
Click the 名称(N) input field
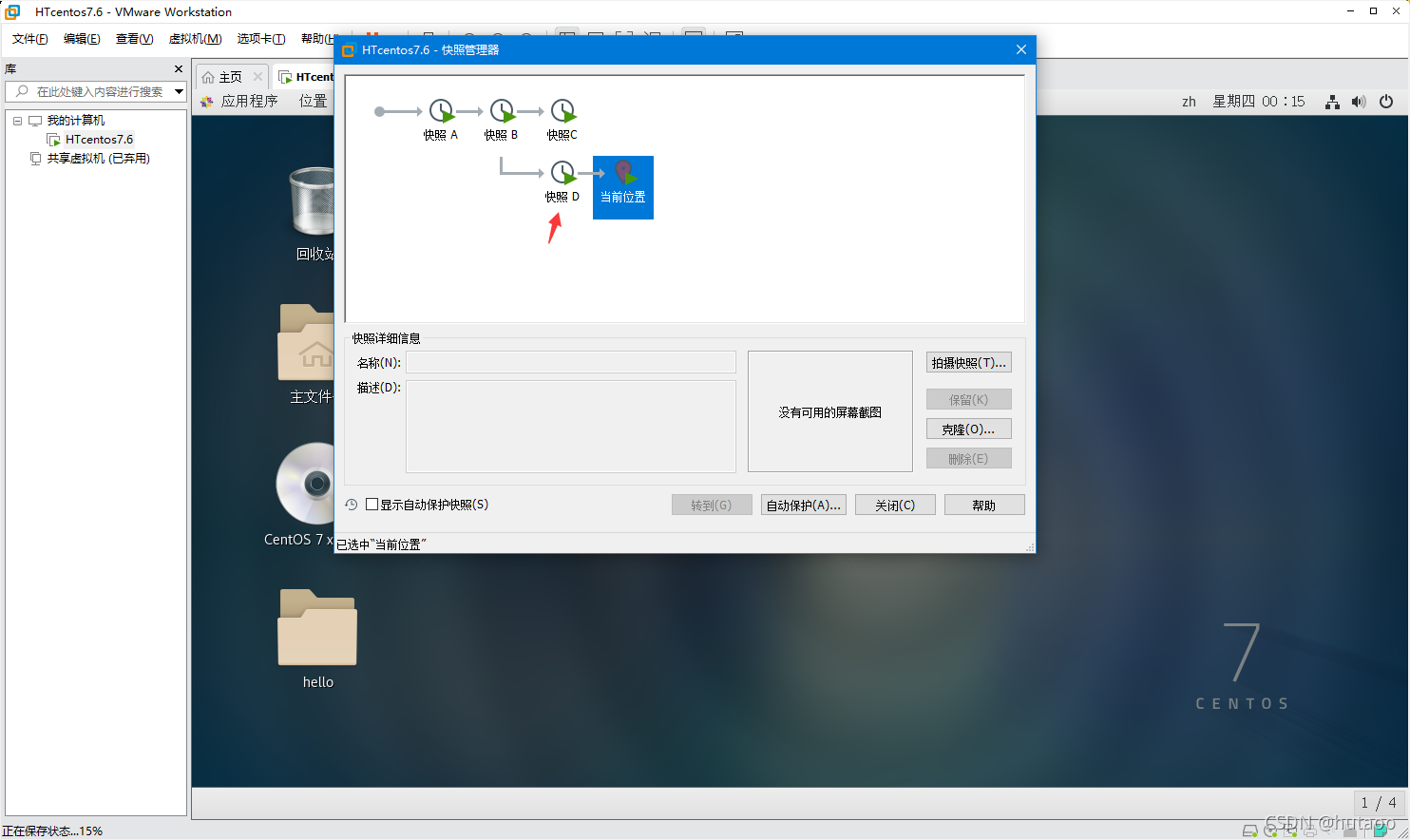[x=571, y=362]
